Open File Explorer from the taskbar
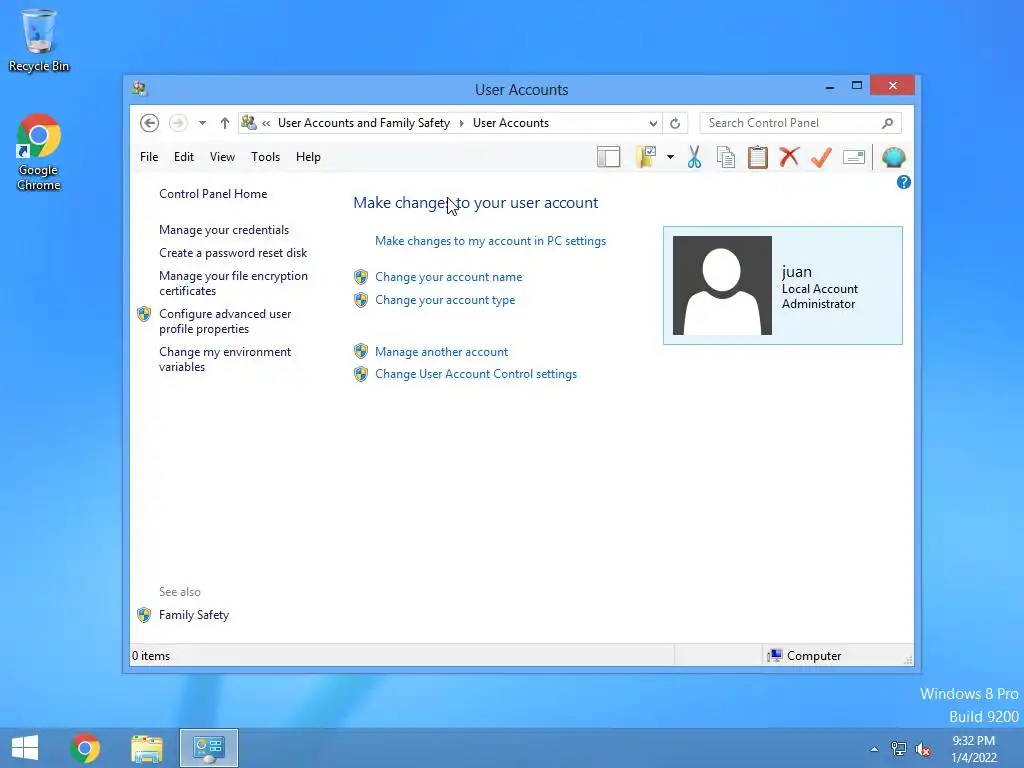1024x768 pixels. coord(147,748)
